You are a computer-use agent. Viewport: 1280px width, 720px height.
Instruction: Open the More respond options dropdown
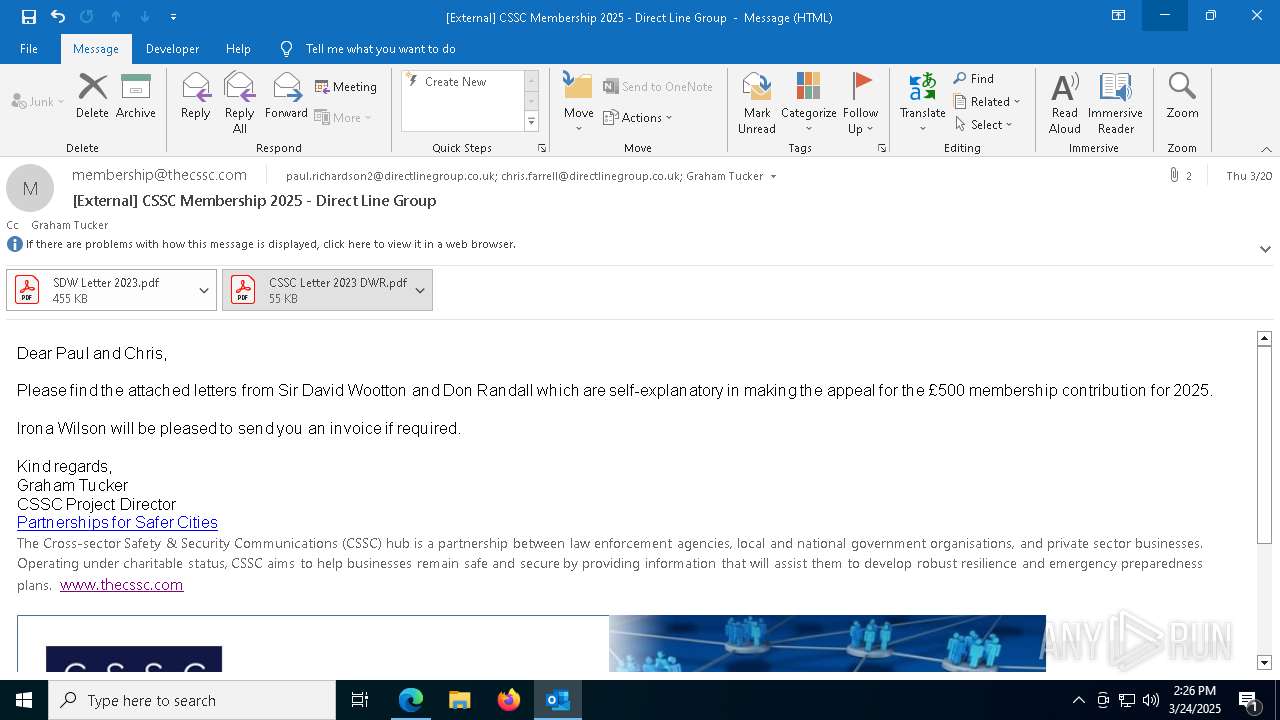click(343, 117)
